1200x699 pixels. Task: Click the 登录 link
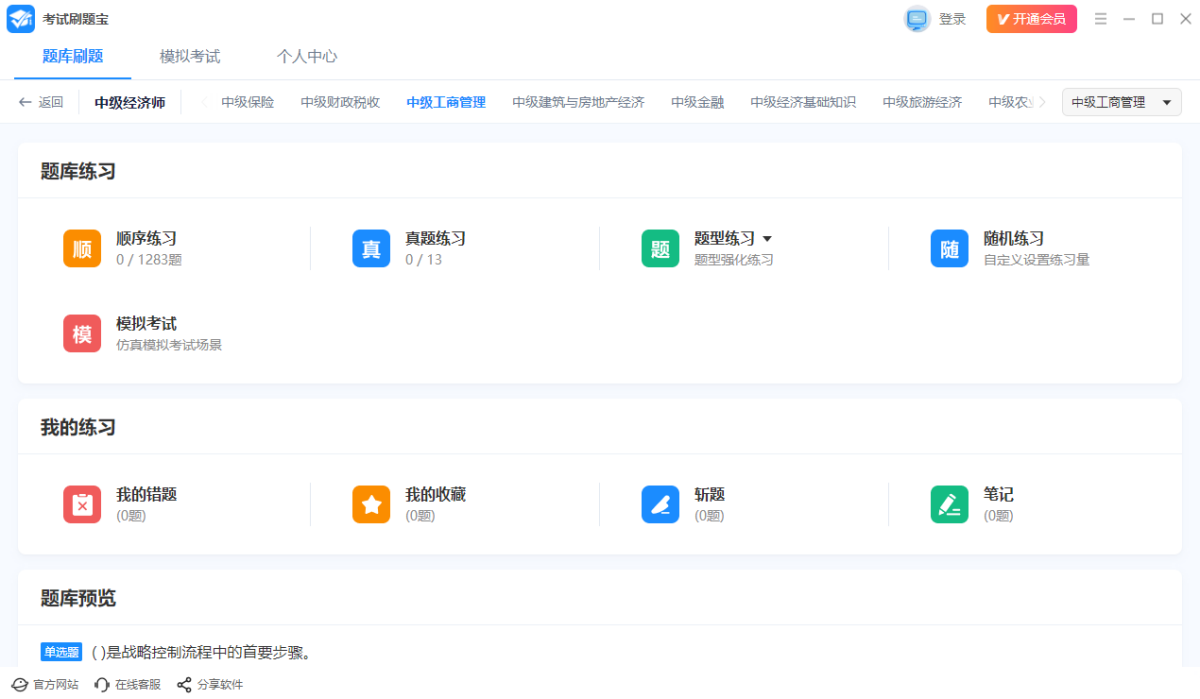click(952, 19)
